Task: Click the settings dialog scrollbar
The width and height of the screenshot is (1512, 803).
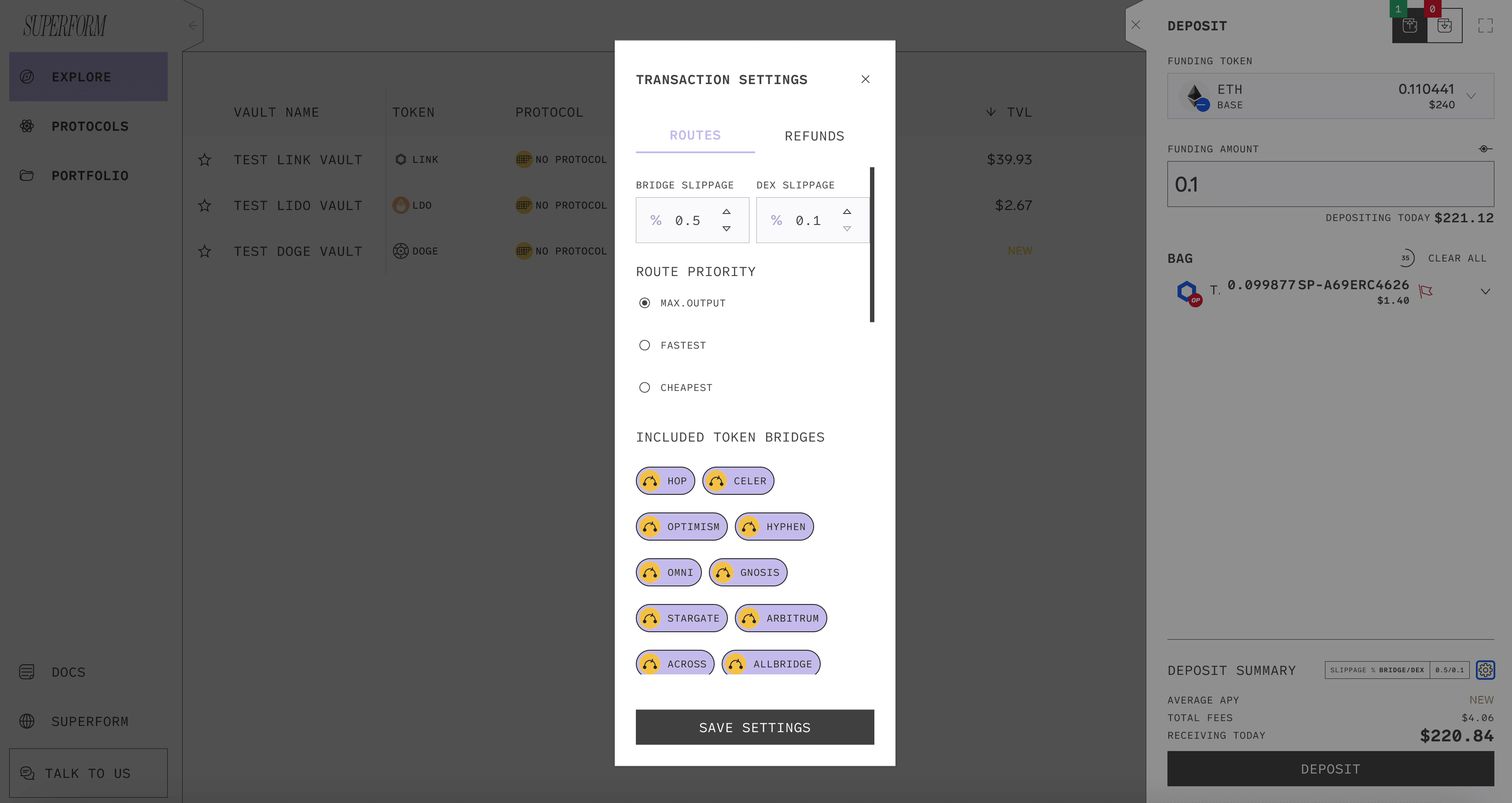Action: [x=872, y=245]
